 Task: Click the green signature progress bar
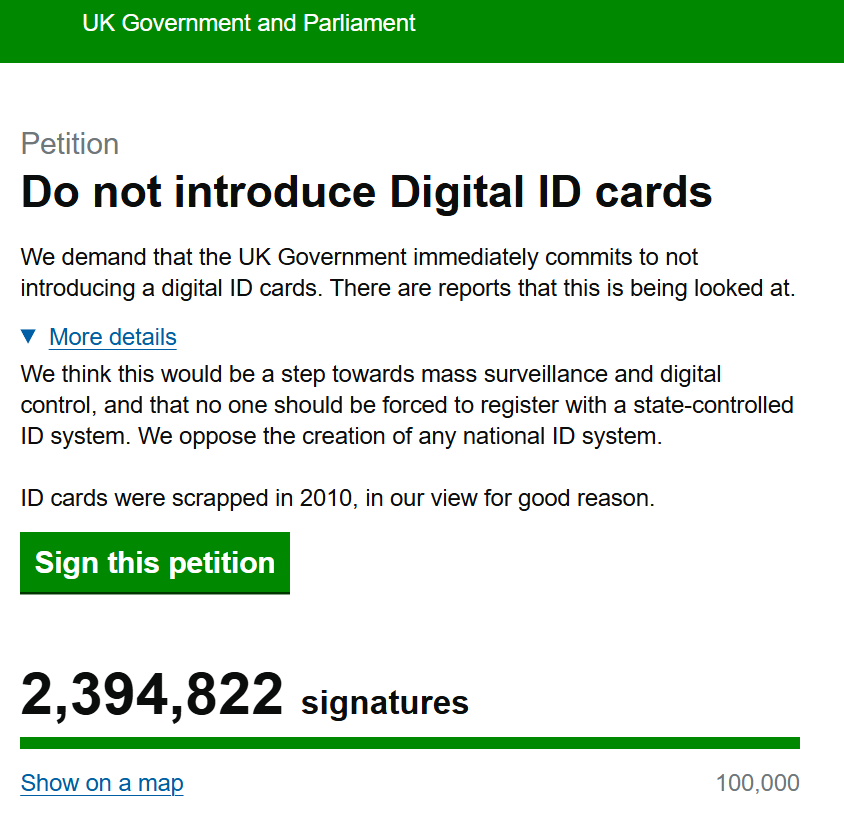pyautogui.click(x=410, y=743)
